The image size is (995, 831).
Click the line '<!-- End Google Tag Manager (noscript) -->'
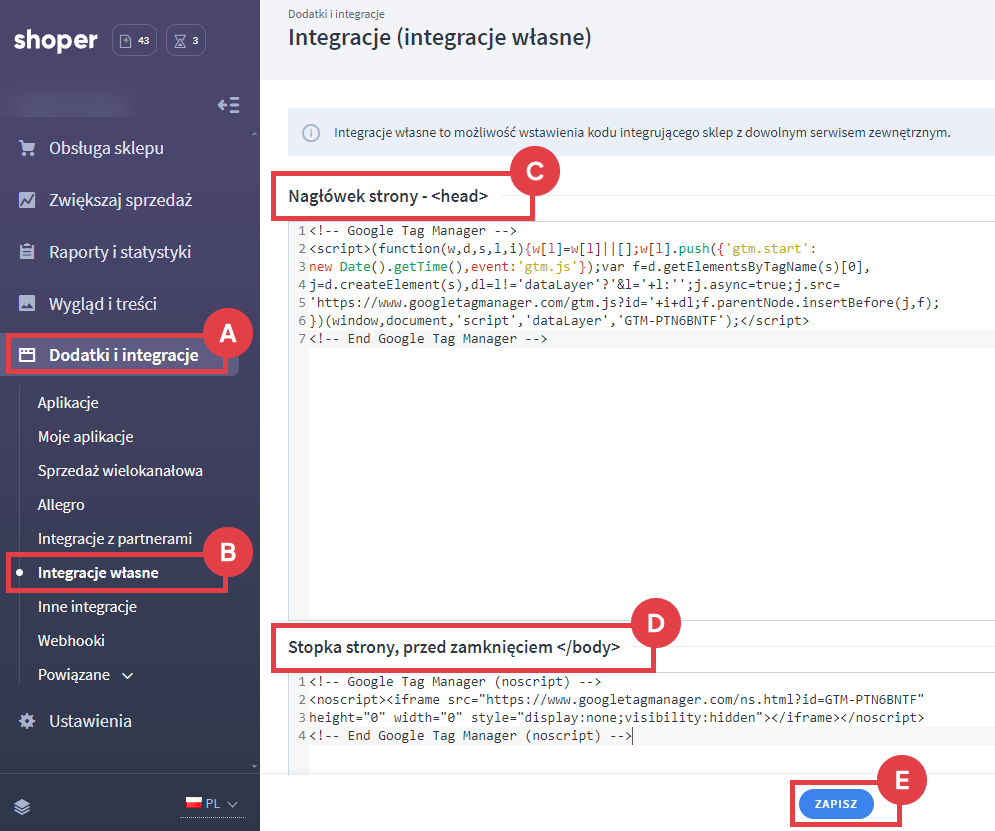[x=470, y=736]
